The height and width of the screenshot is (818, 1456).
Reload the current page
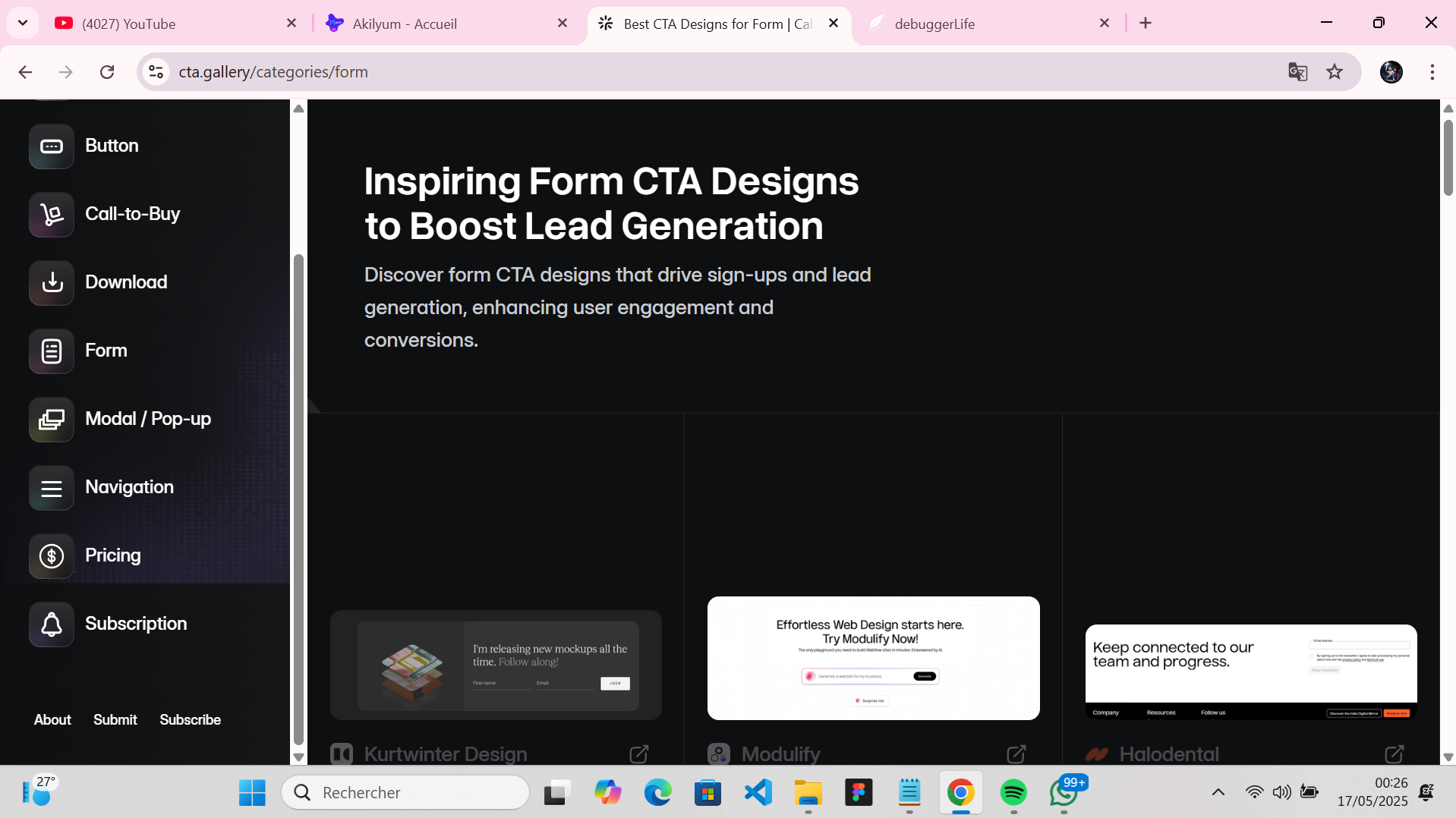[107, 72]
